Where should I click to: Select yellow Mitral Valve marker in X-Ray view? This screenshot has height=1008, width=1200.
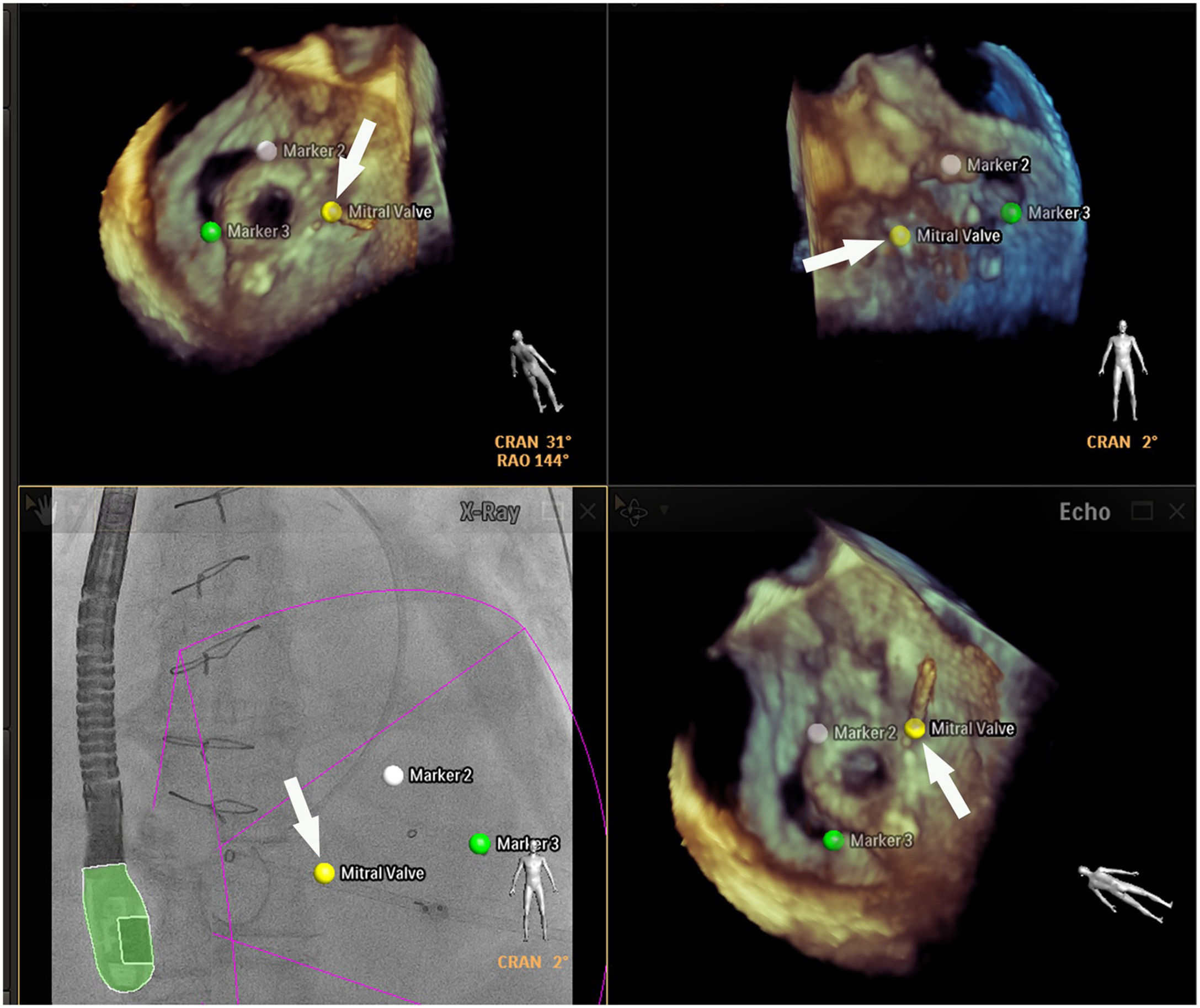pos(324,873)
